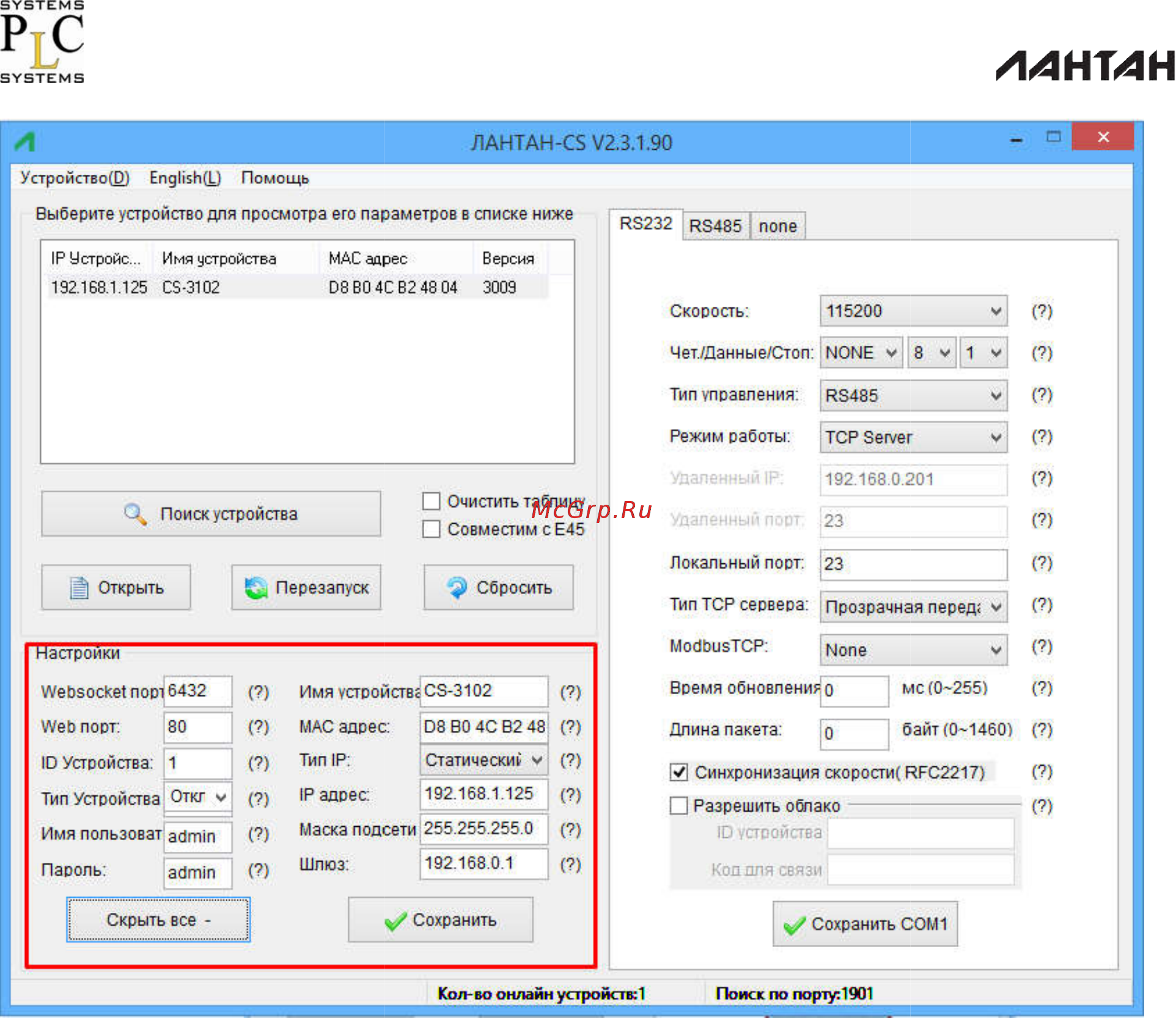The image size is (1176, 1018).
Task: Click the Перезапуск button
Action: coord(306,588)
